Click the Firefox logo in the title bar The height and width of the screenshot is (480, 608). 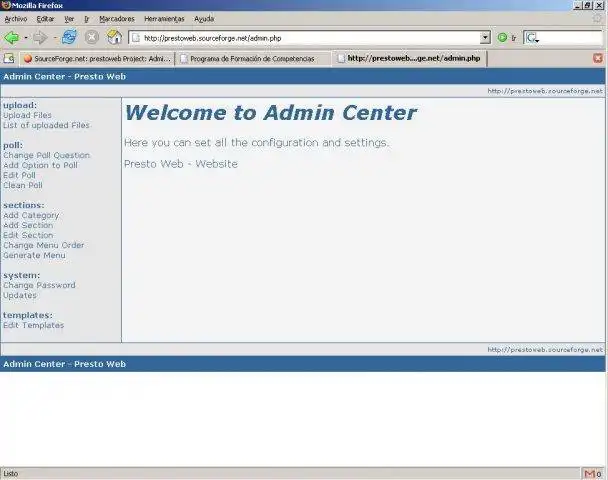click(x=6, y=5)
